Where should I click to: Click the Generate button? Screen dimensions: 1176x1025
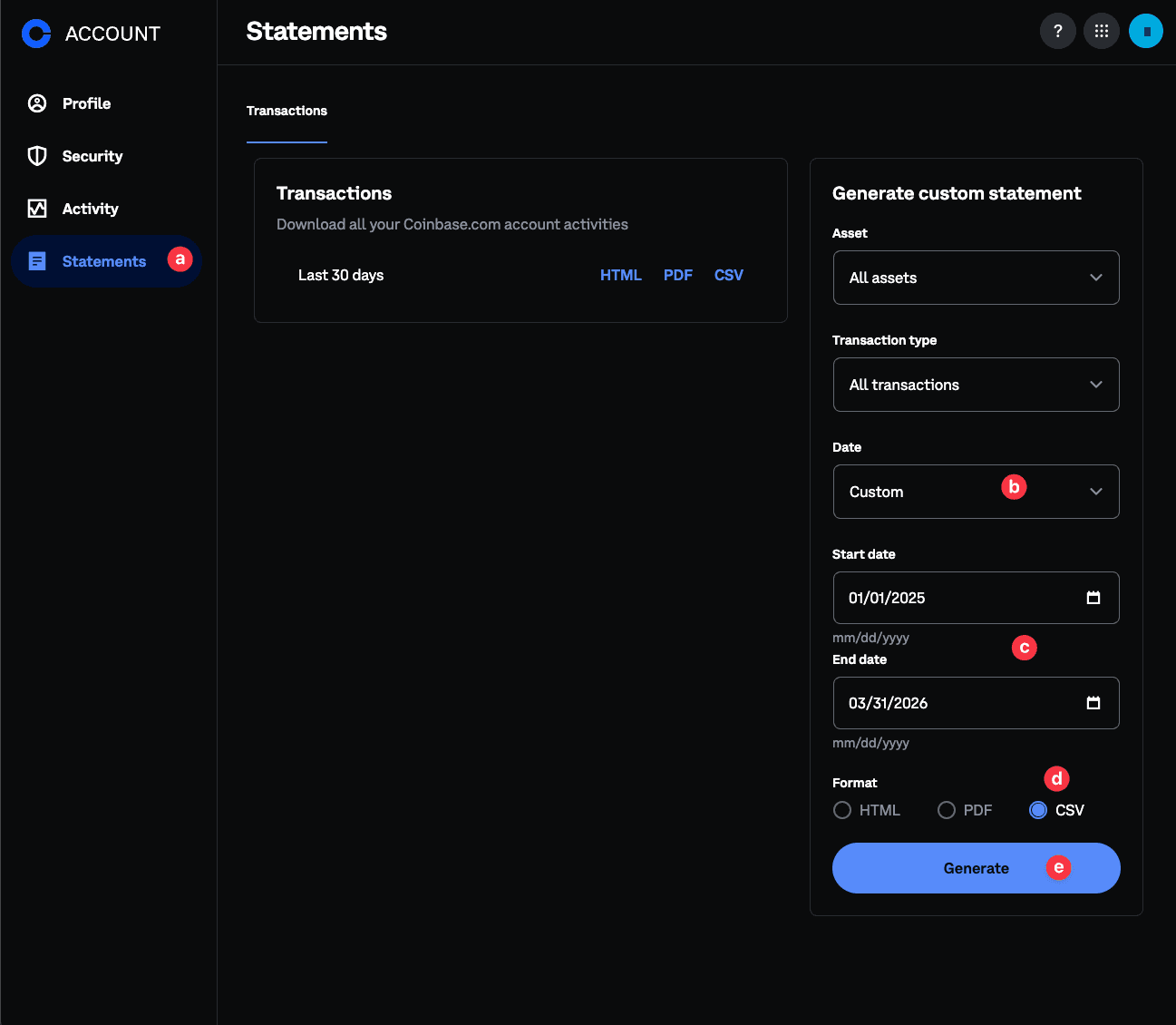click(x=976, y=868)
